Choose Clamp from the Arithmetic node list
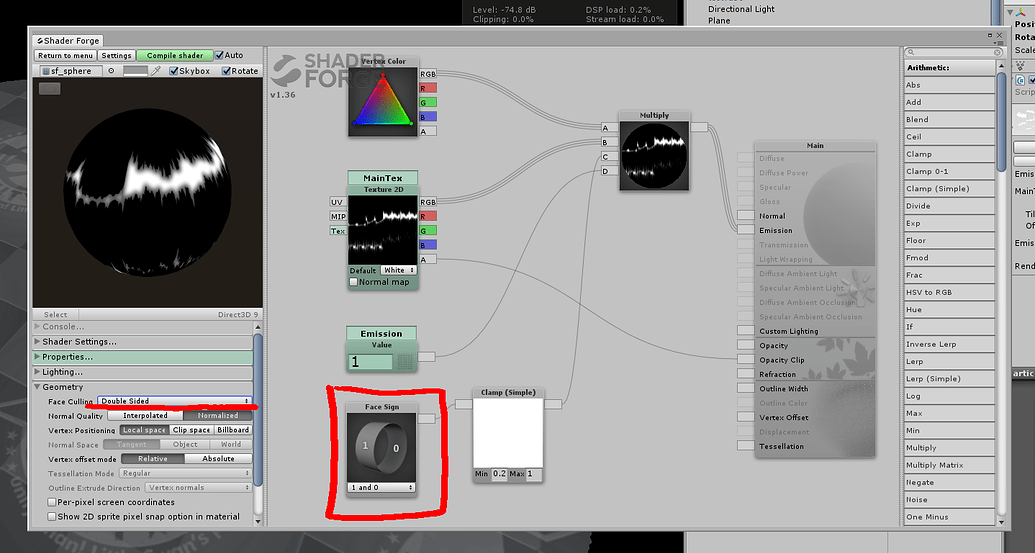1035x553 pixels. coord(918,154)
